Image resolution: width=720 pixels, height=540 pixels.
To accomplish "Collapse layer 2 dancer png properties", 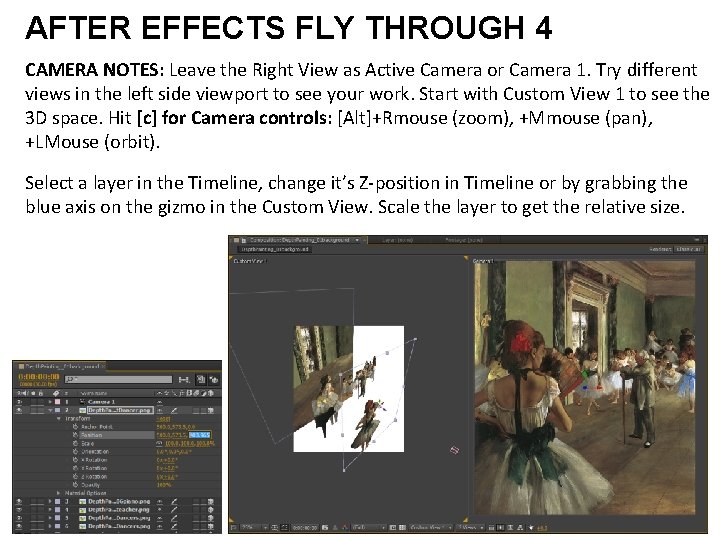I will [50, 410].
